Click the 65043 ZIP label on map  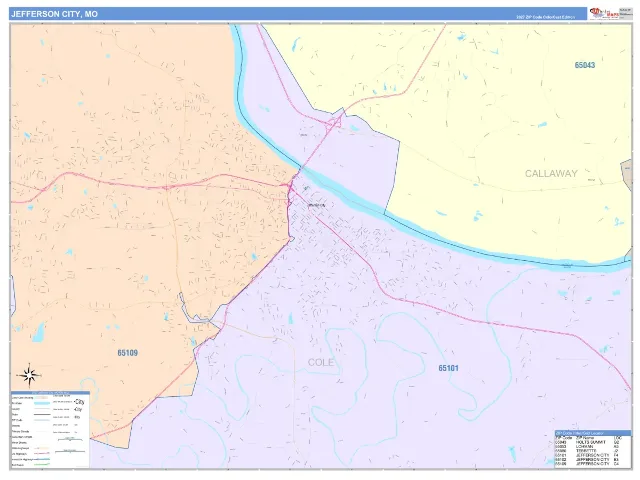(584, 65)
